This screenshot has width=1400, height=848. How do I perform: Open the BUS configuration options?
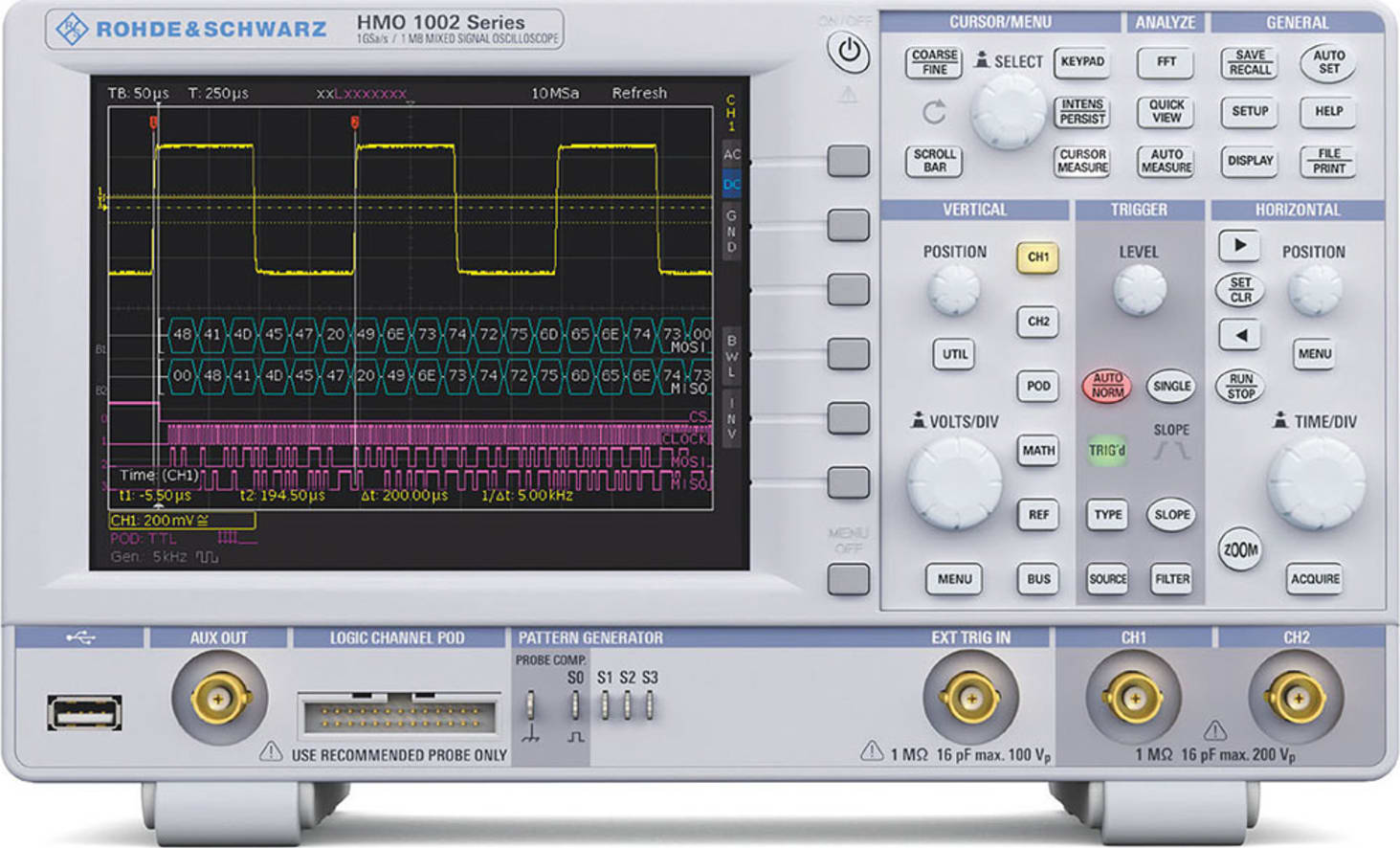pos(1038,579)
